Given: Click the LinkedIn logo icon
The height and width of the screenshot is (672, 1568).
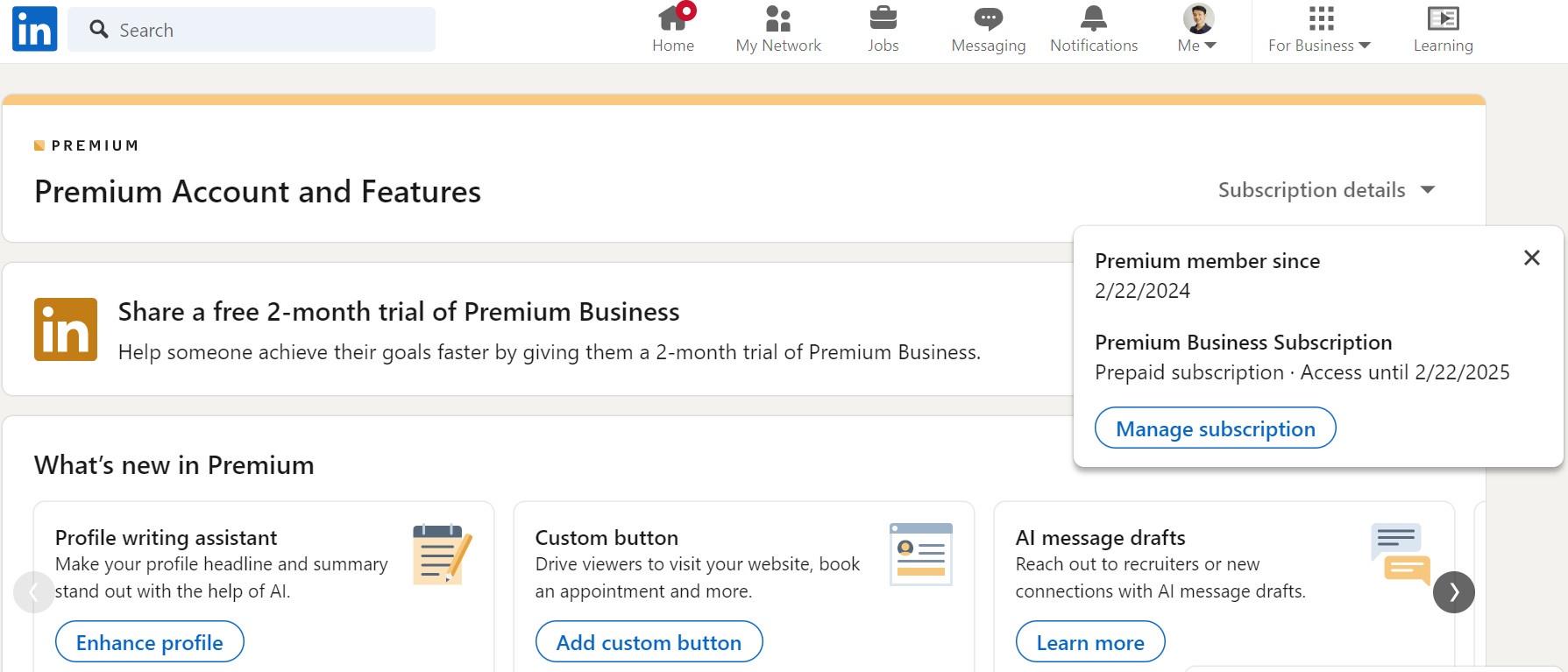Looking at the screenshot, I should (x=35, y=29).
